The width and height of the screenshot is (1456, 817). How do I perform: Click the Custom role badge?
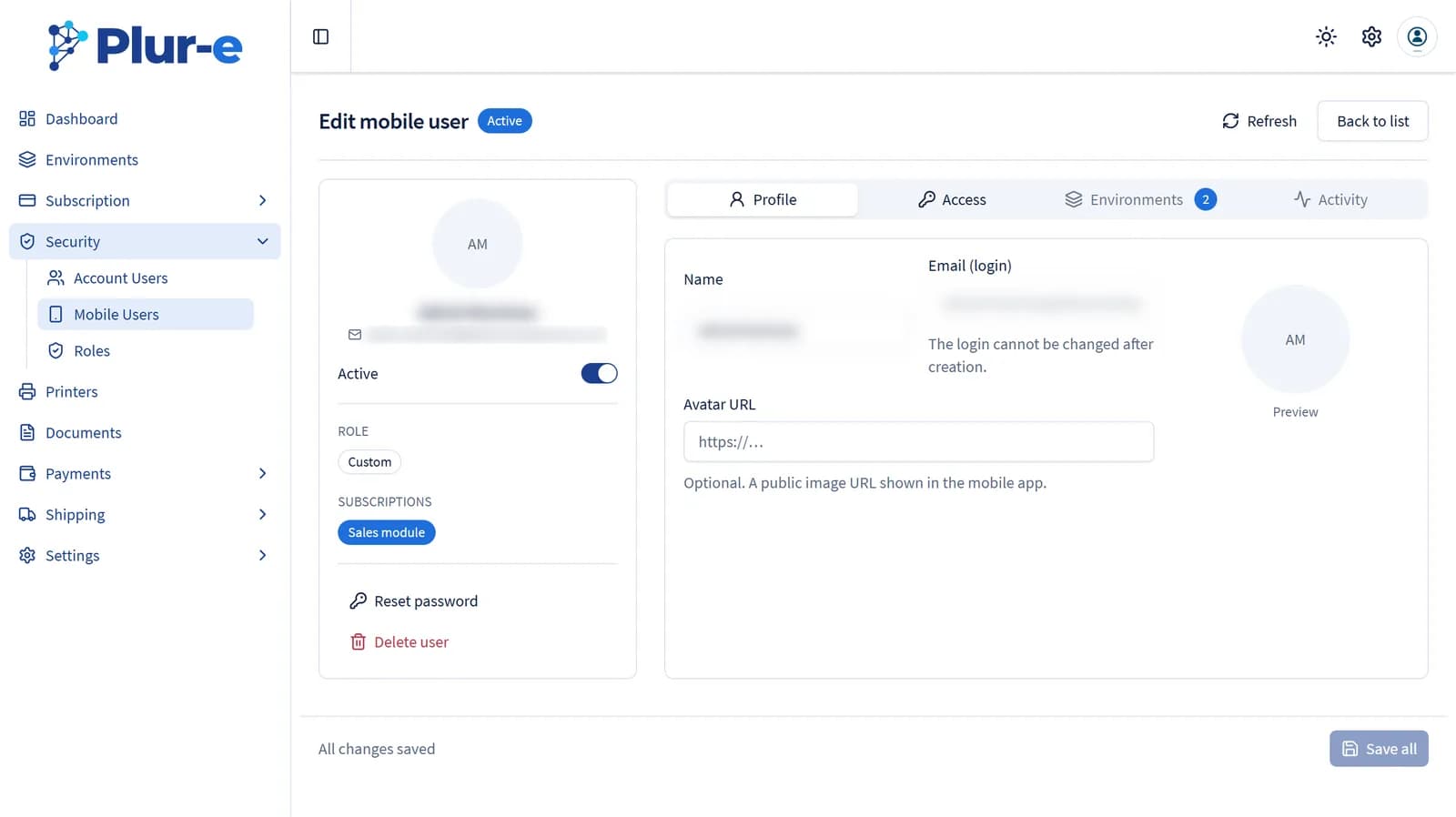[x=369, y=461]
